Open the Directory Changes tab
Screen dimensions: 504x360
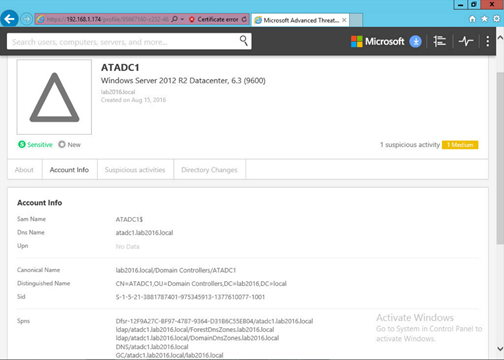pyautogui.click(x=209, y=170)
